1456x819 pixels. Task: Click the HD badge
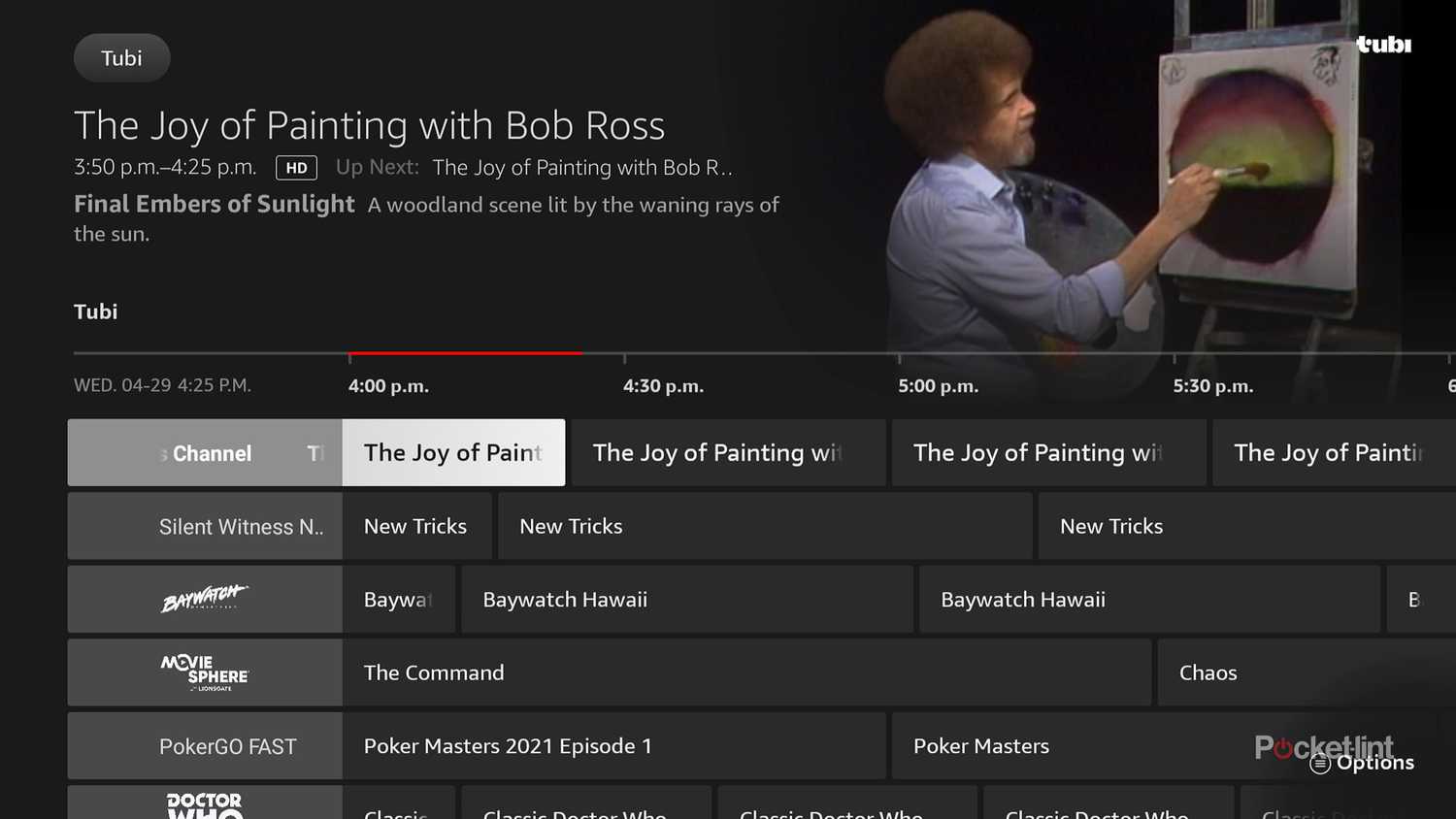296,167
